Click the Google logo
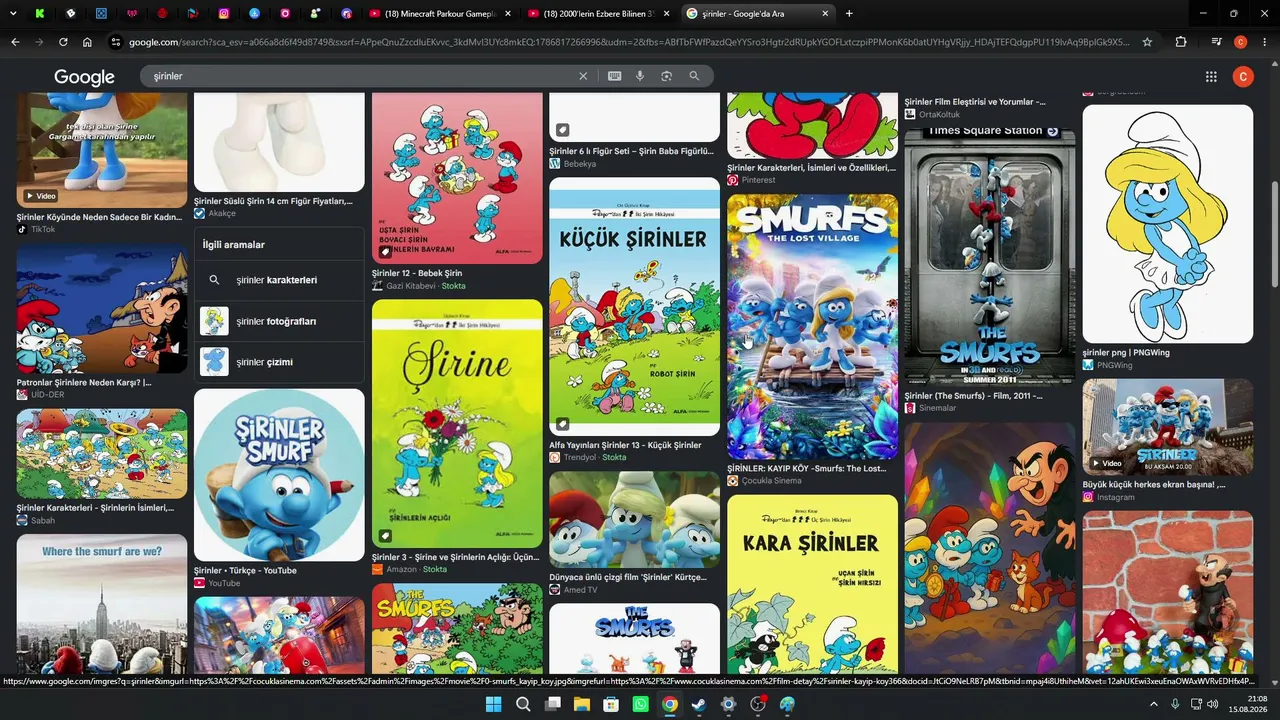The width and height of the screenshot is (1280, 720). [84, 77]
